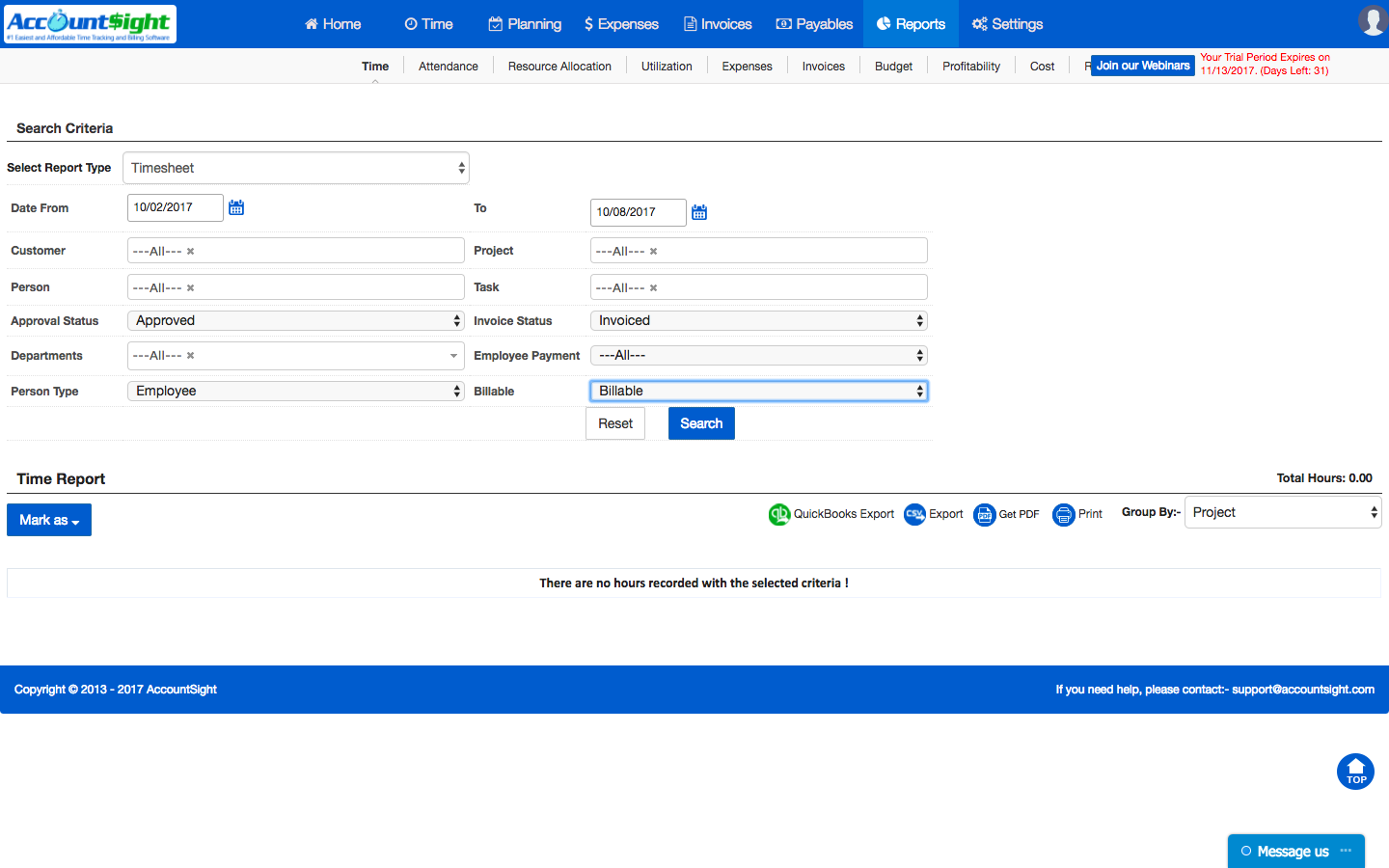
Task: Open the Payables section
Action: point(814,23)
